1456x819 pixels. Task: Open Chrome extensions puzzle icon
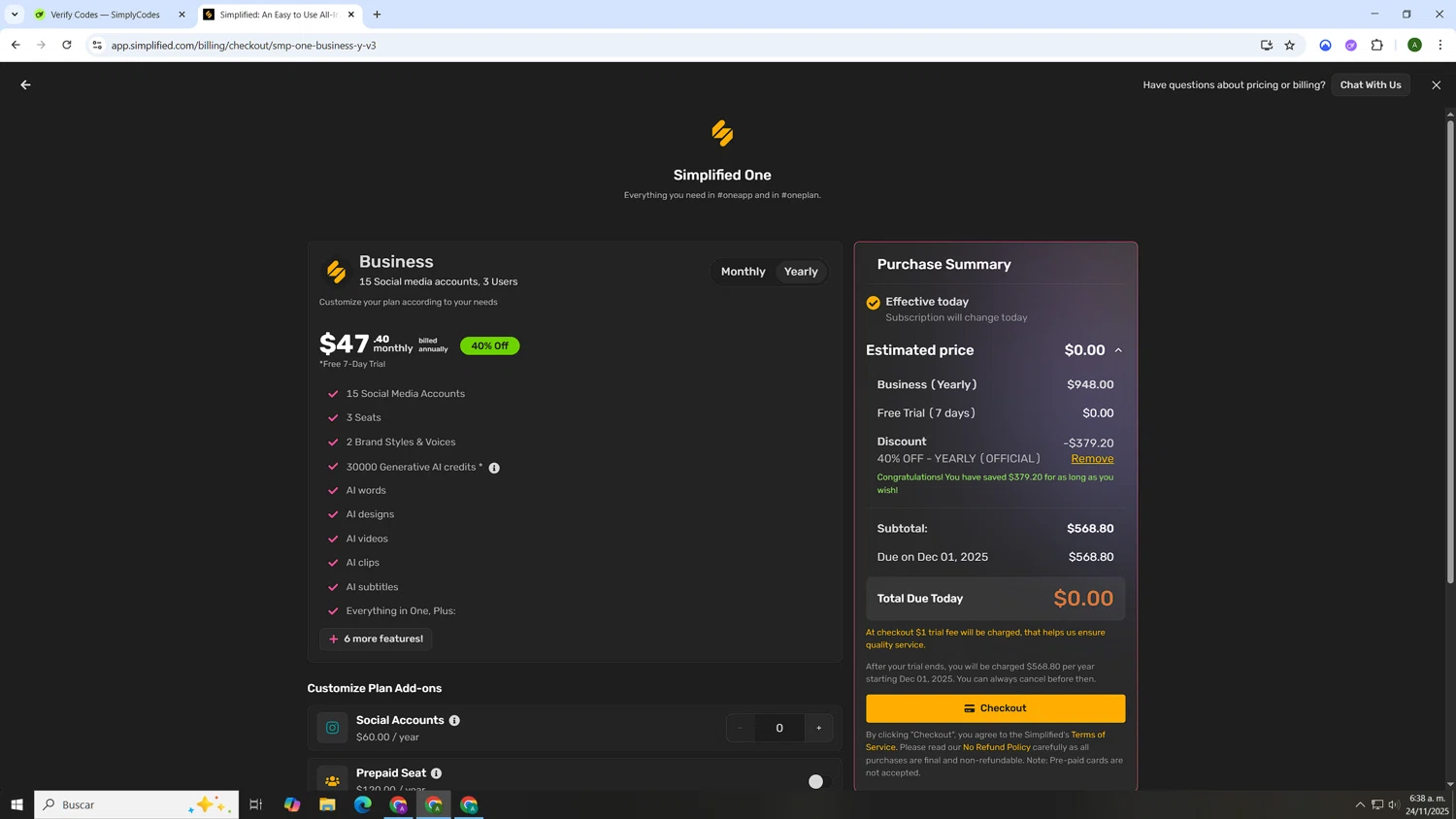(x=1376, y=45)
